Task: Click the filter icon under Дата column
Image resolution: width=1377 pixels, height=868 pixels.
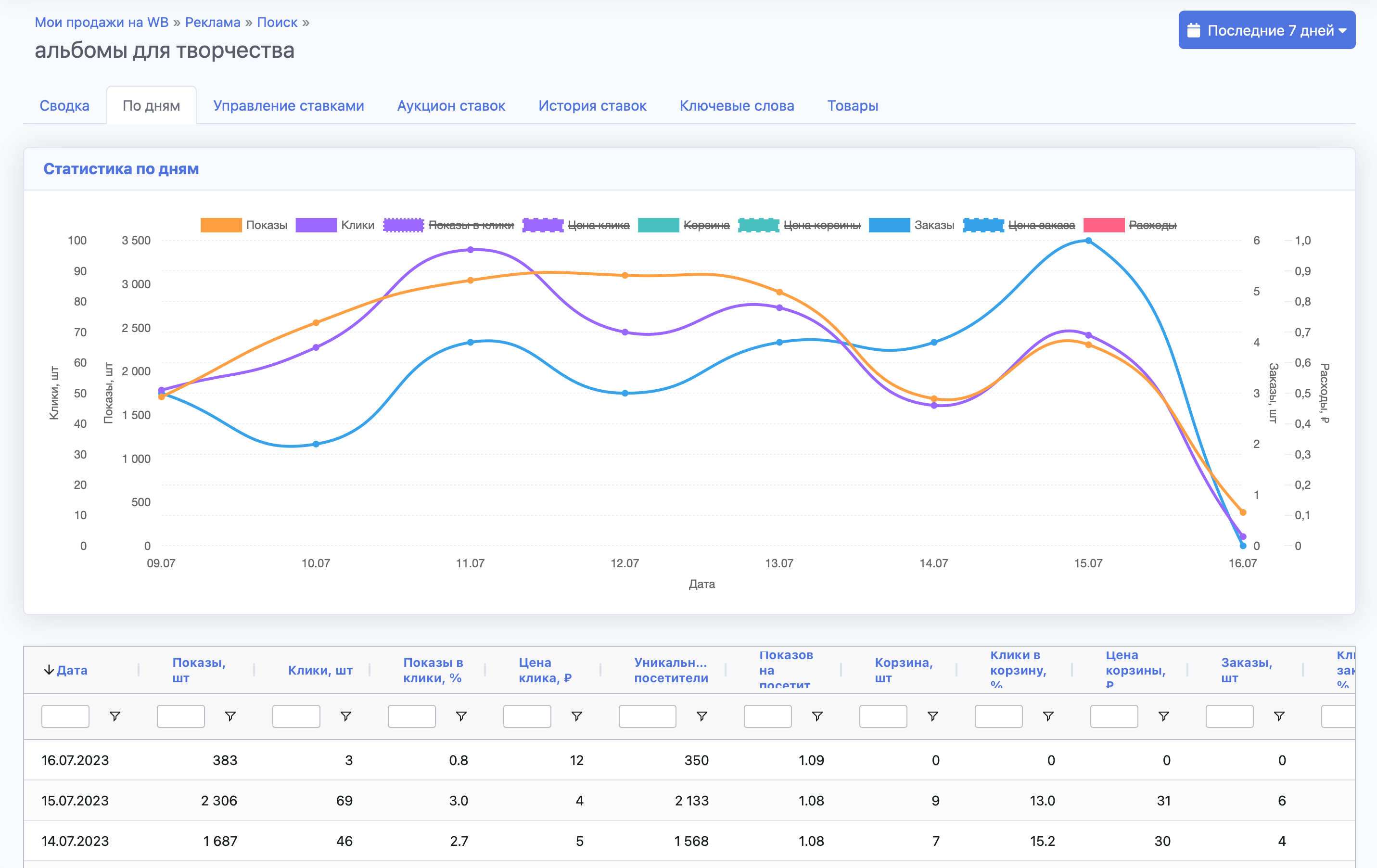Action: [115, 716]
